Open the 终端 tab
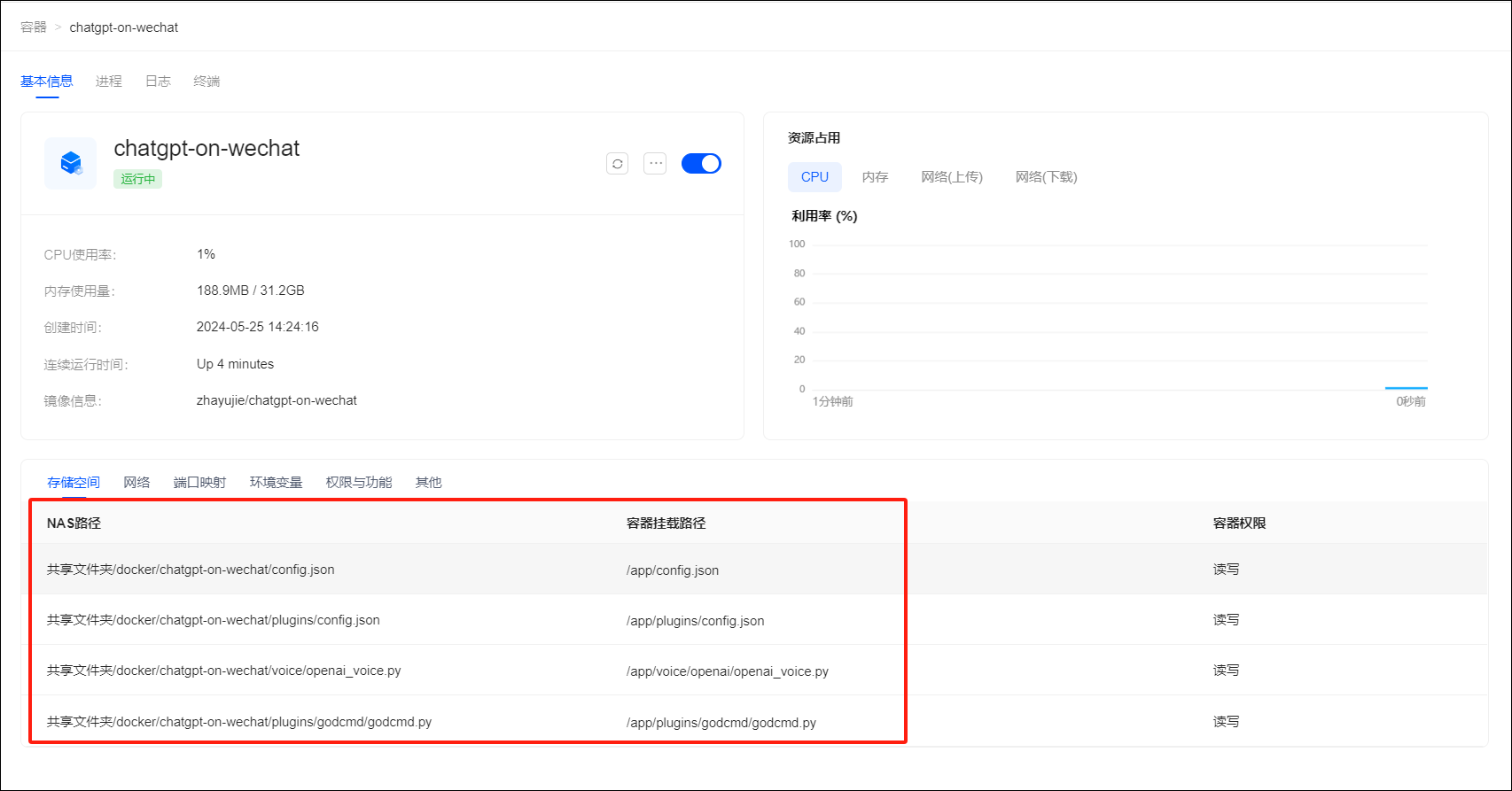The width and height of the screenshot is (1512, 791). click(x=207, y=81)
